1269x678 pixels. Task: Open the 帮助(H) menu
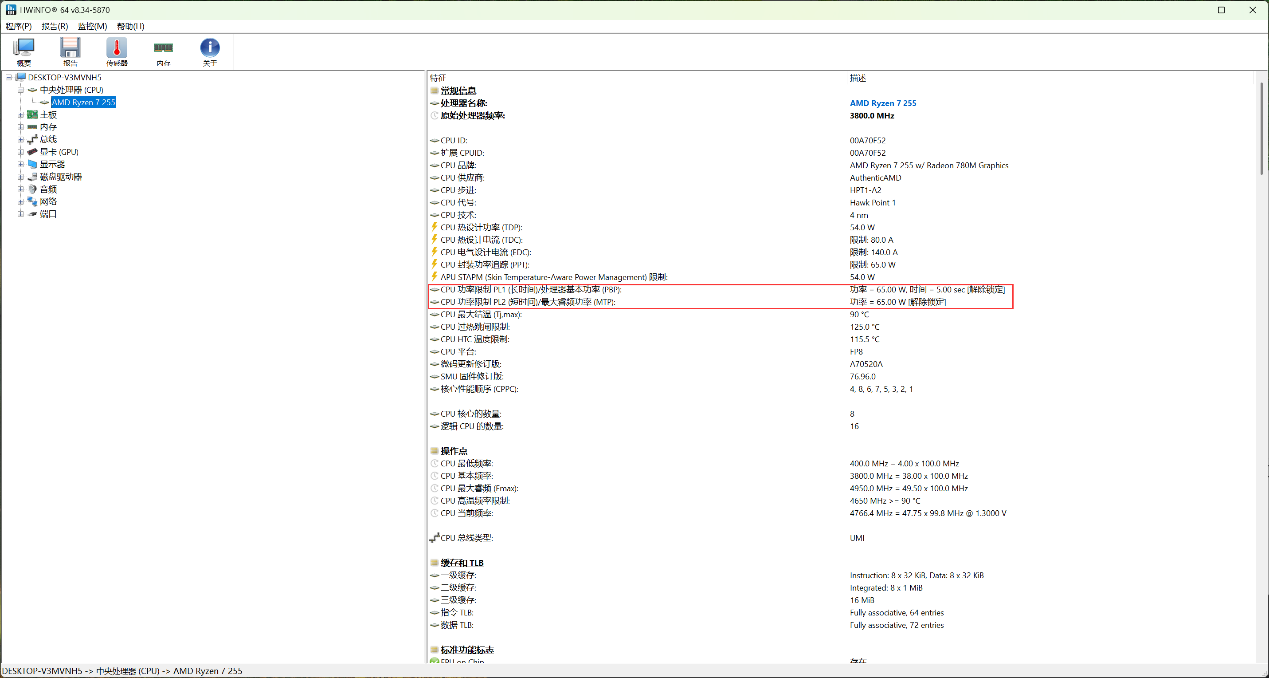click(x=130, y=26)
